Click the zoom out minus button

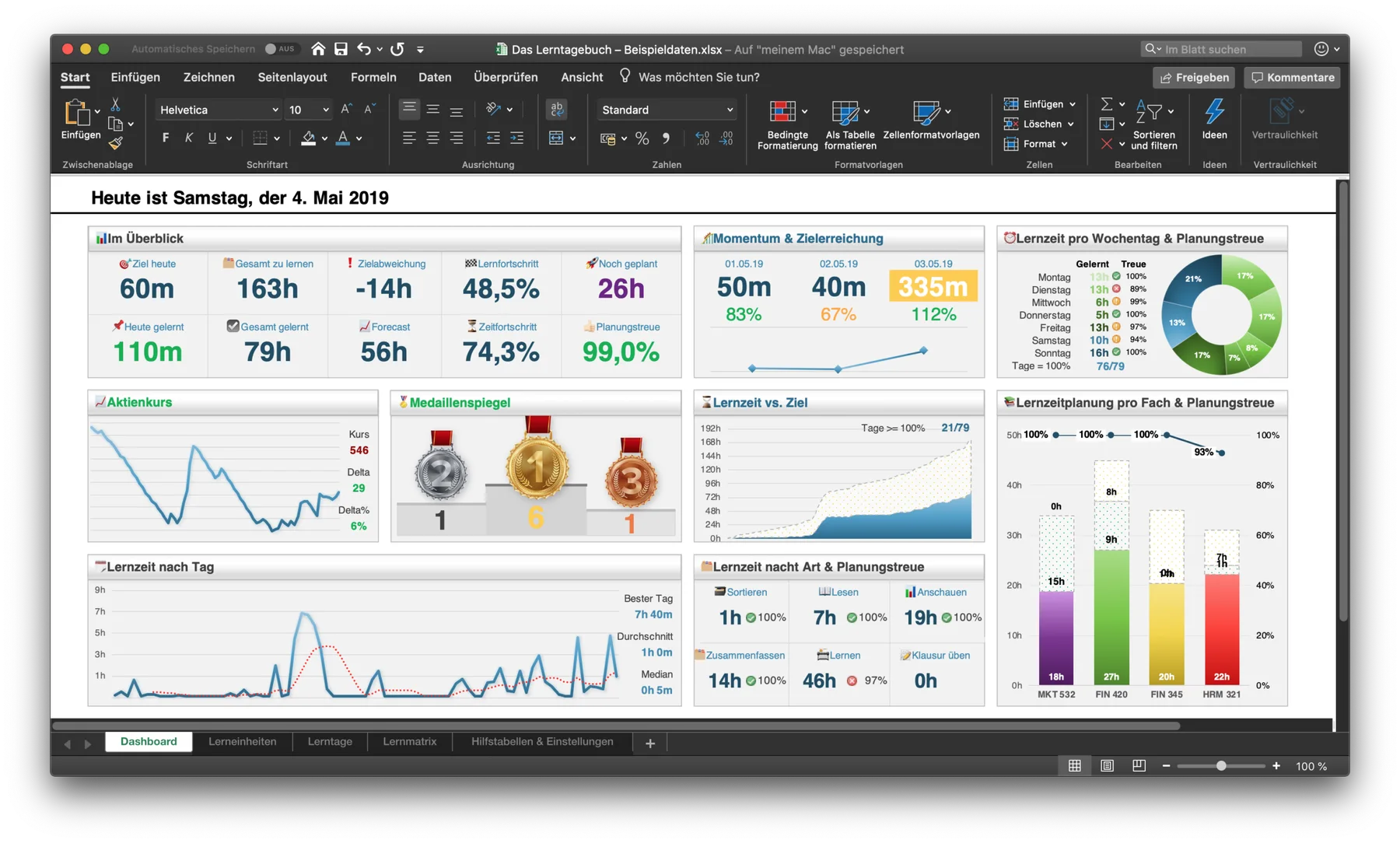pyautogui.click(x=1166, y=766)
